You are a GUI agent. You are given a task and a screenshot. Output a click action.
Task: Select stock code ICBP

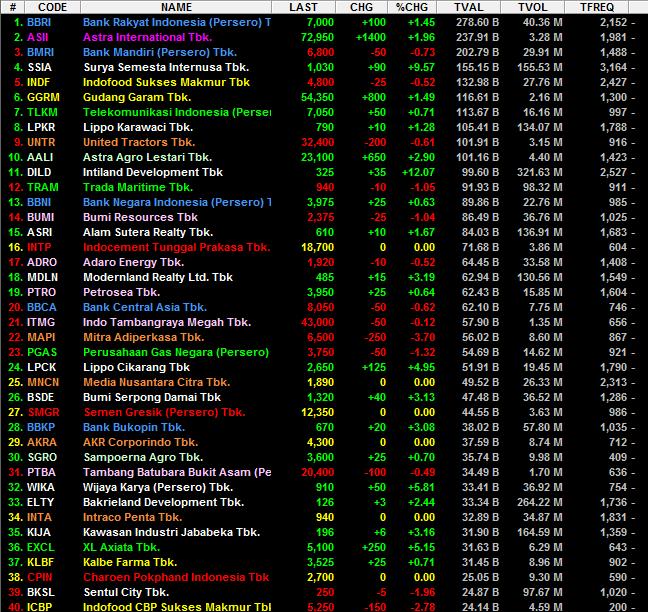[x=39, y=607]
